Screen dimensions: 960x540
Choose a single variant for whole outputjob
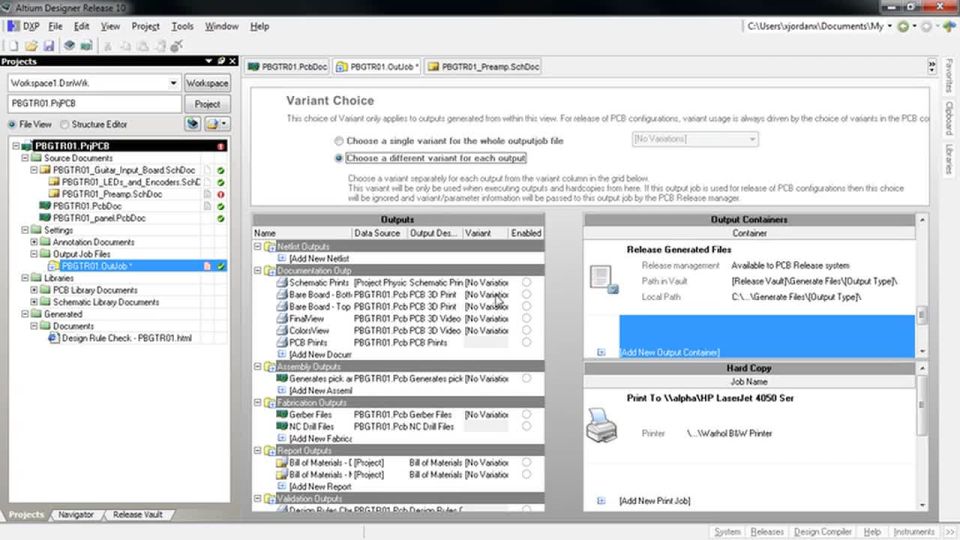point(339,141)
